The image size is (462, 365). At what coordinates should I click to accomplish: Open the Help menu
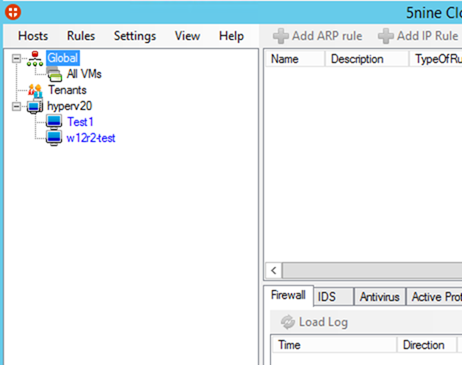tap(231, 36)
